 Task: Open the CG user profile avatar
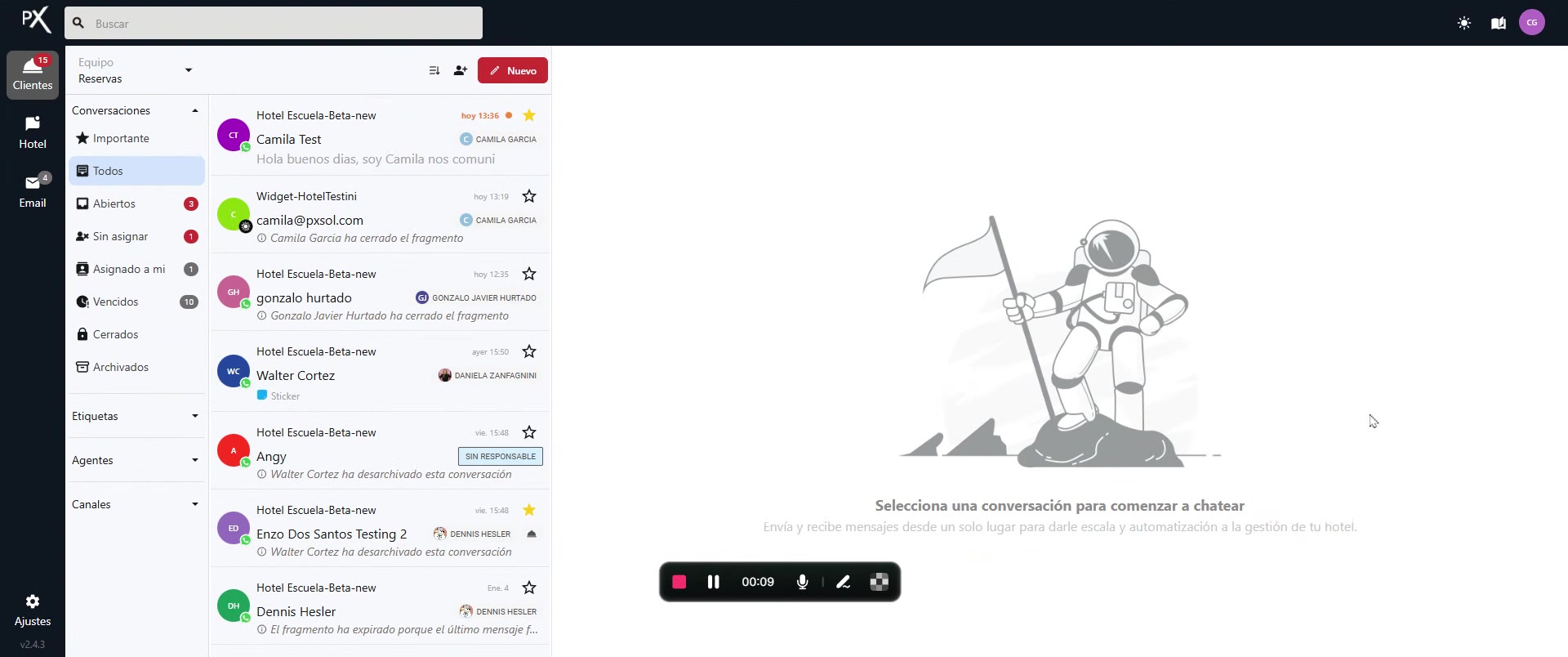[1531, 23]
